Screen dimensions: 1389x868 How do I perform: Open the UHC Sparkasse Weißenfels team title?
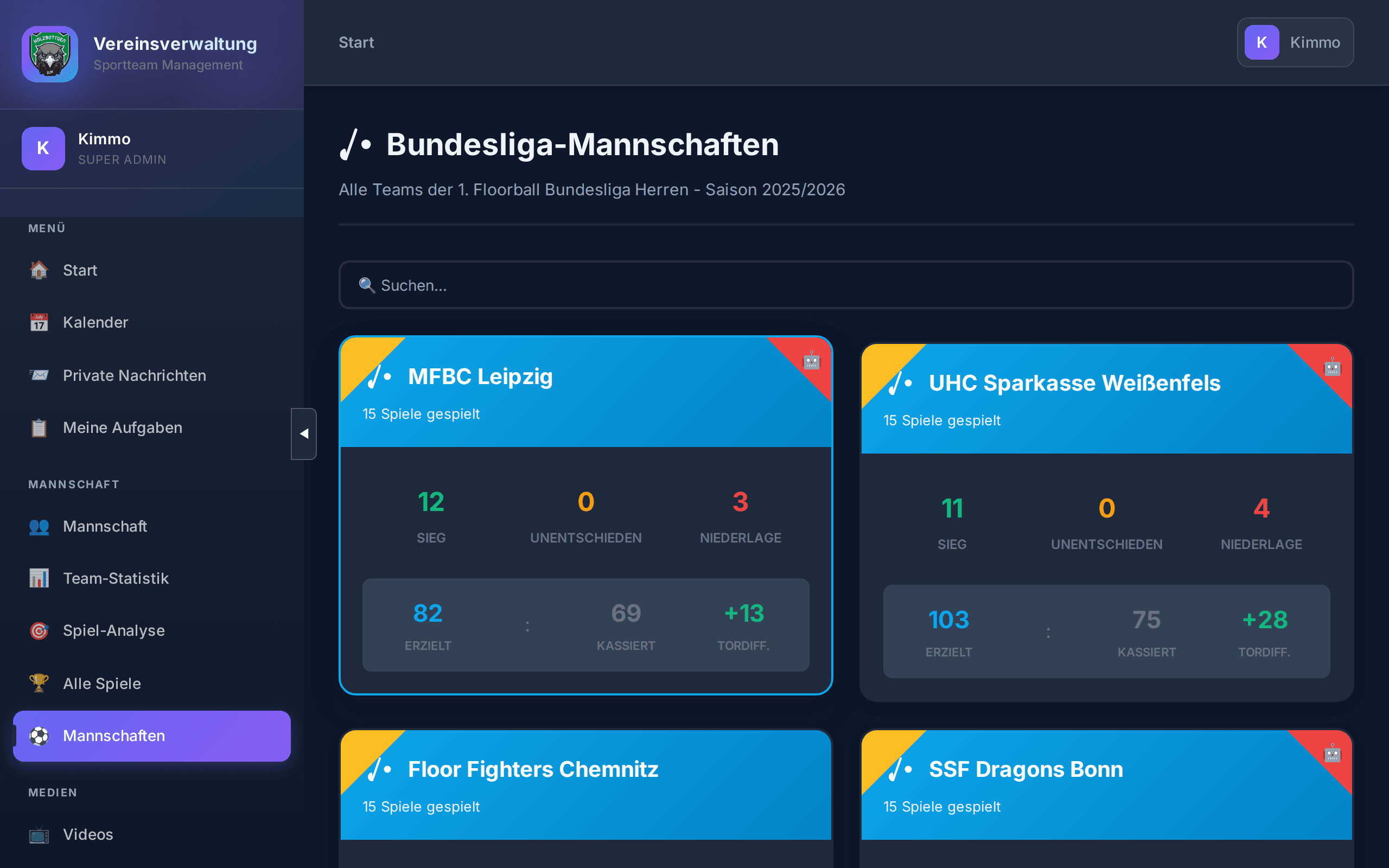click(1074, 383)
